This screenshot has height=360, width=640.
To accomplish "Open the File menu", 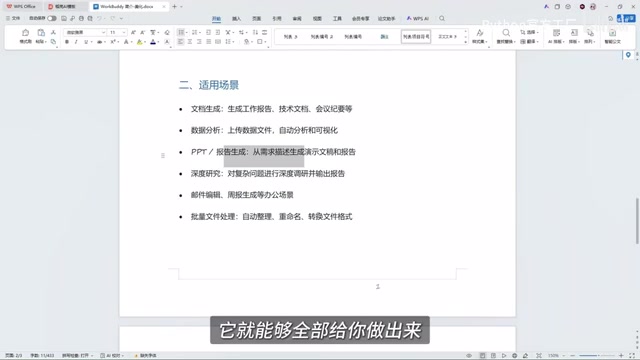I will tap(13, 18).
